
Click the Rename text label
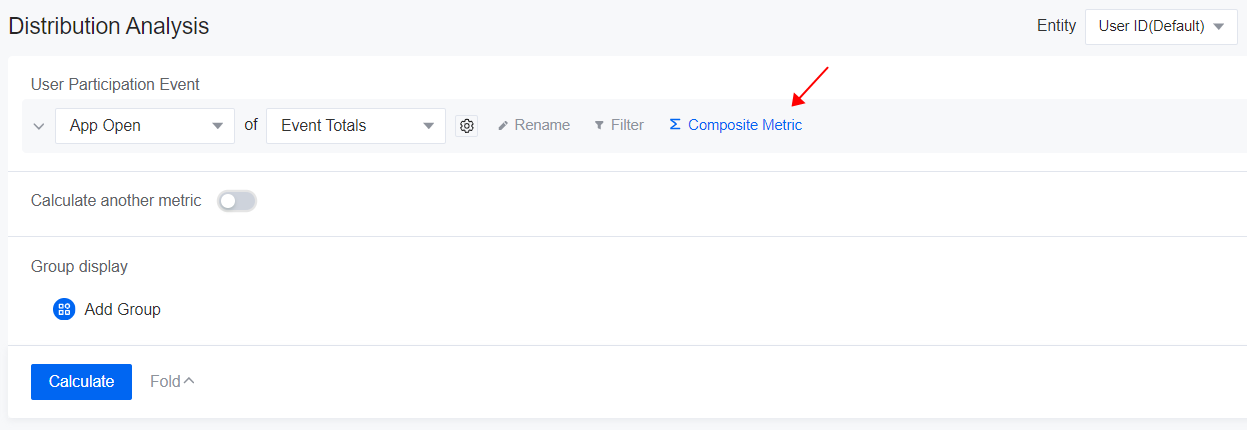[x=542, y=126]
